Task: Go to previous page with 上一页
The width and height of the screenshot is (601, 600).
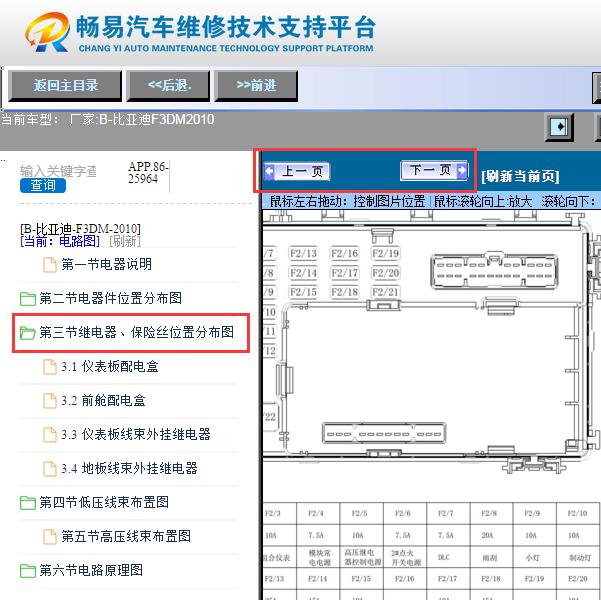Action: pos(297,171)
